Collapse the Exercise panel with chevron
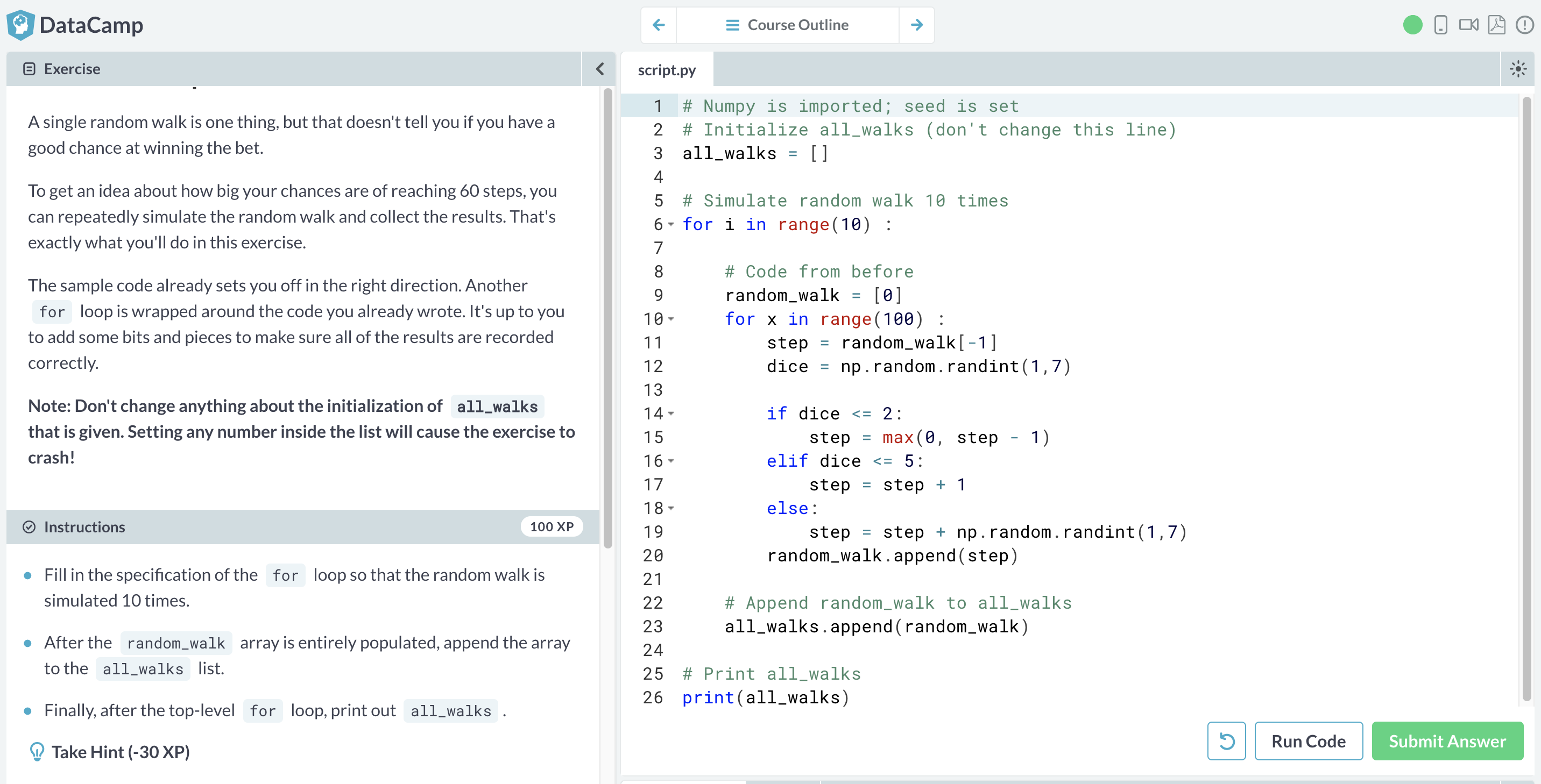Viewport: 1541px width, 784px height. click(x=600, y=69)
